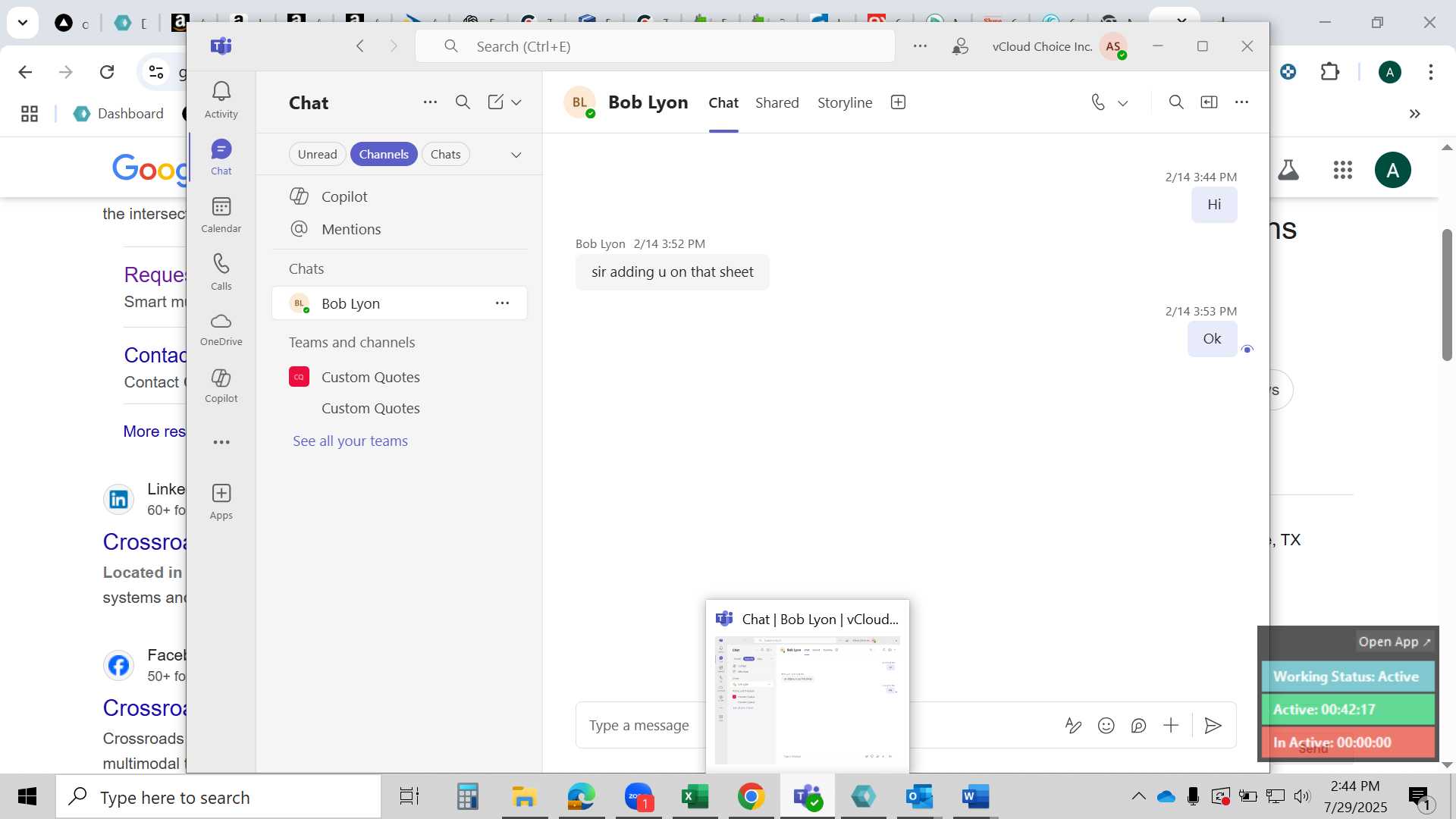
Task: Open Calls in Teams sidebar
Action: point(221,272)
